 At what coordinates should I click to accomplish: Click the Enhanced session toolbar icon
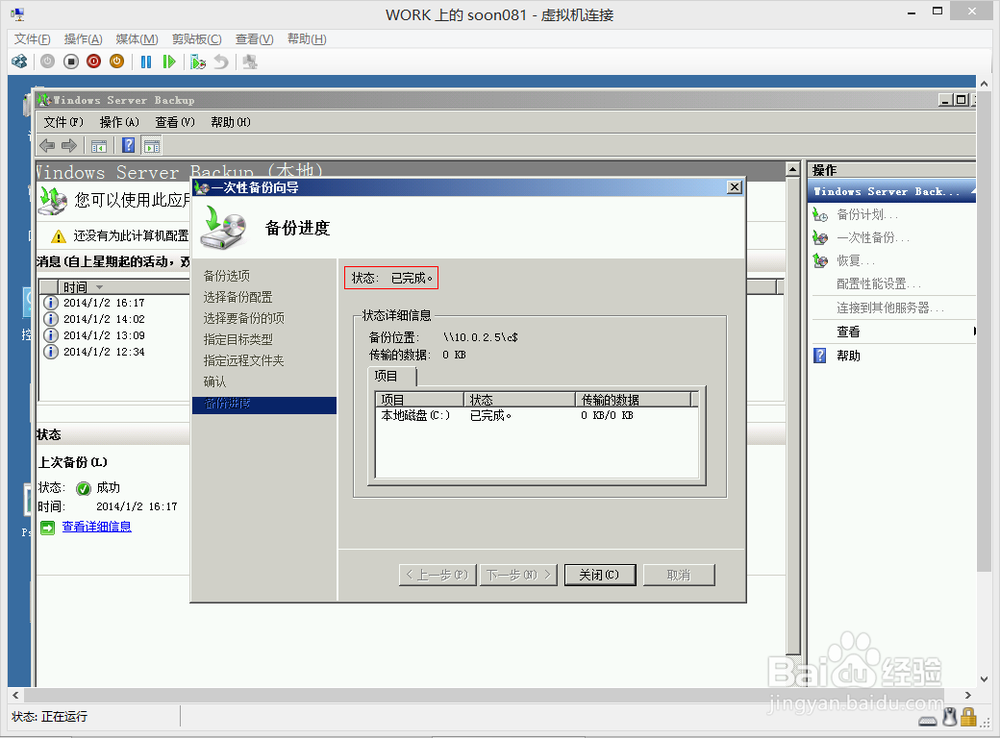click(250, 62)
